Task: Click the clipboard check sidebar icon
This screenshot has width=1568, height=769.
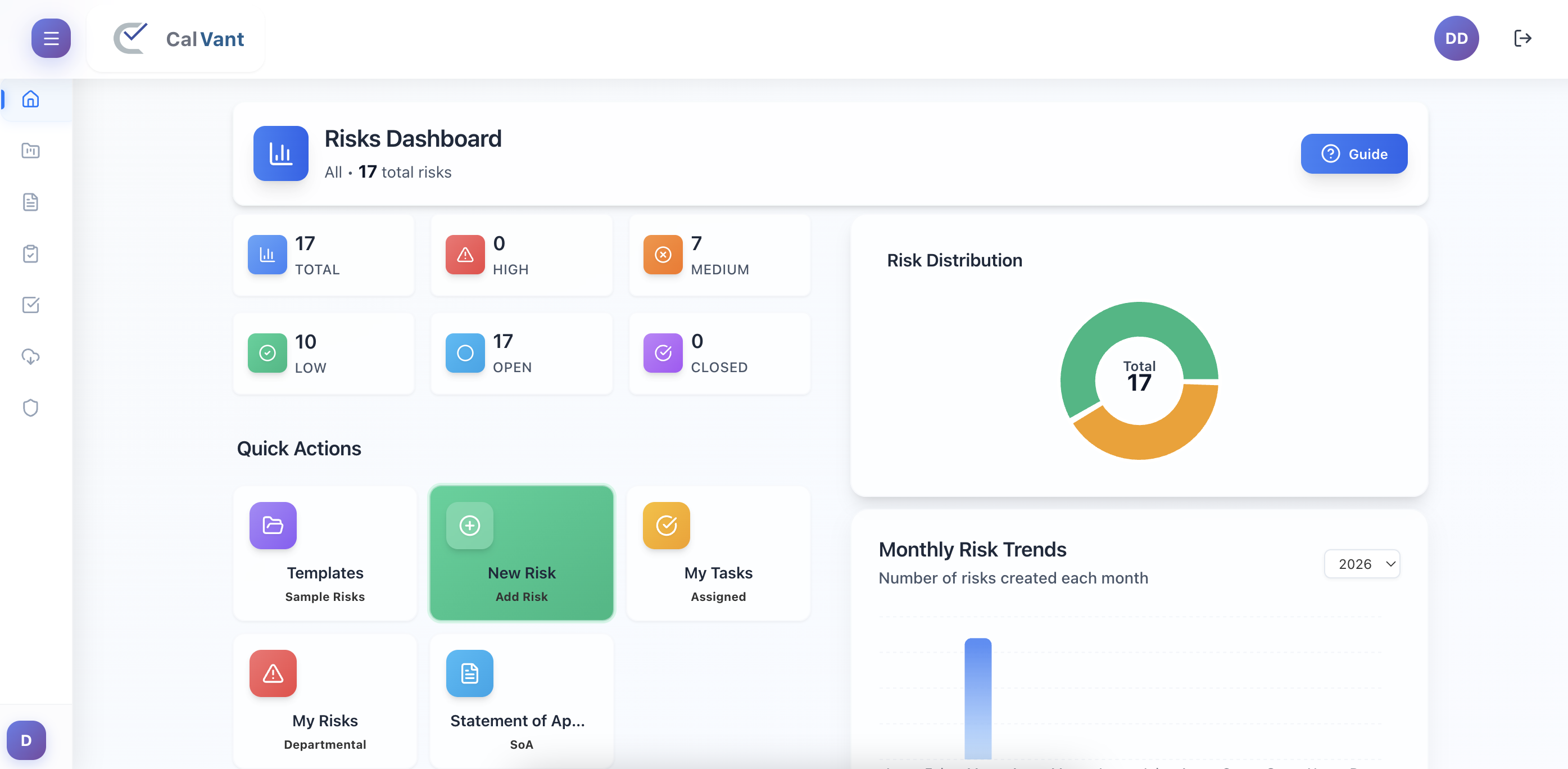Action: click(30, 254)
